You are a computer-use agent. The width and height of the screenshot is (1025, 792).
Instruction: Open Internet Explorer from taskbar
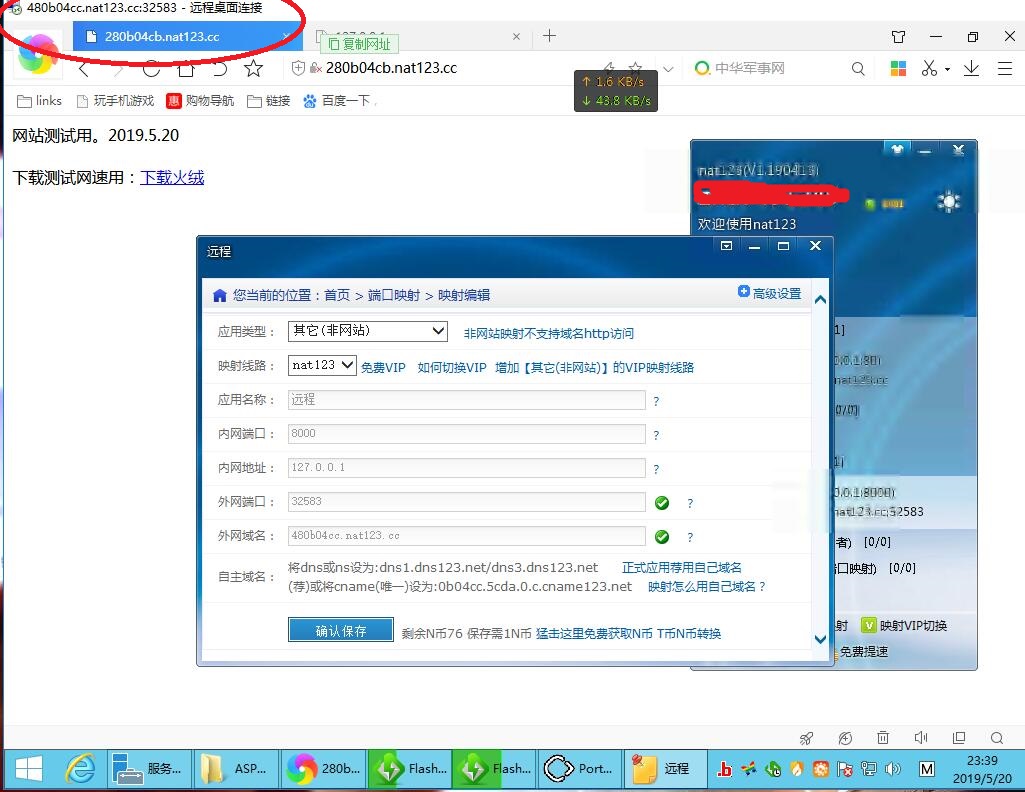80,768
